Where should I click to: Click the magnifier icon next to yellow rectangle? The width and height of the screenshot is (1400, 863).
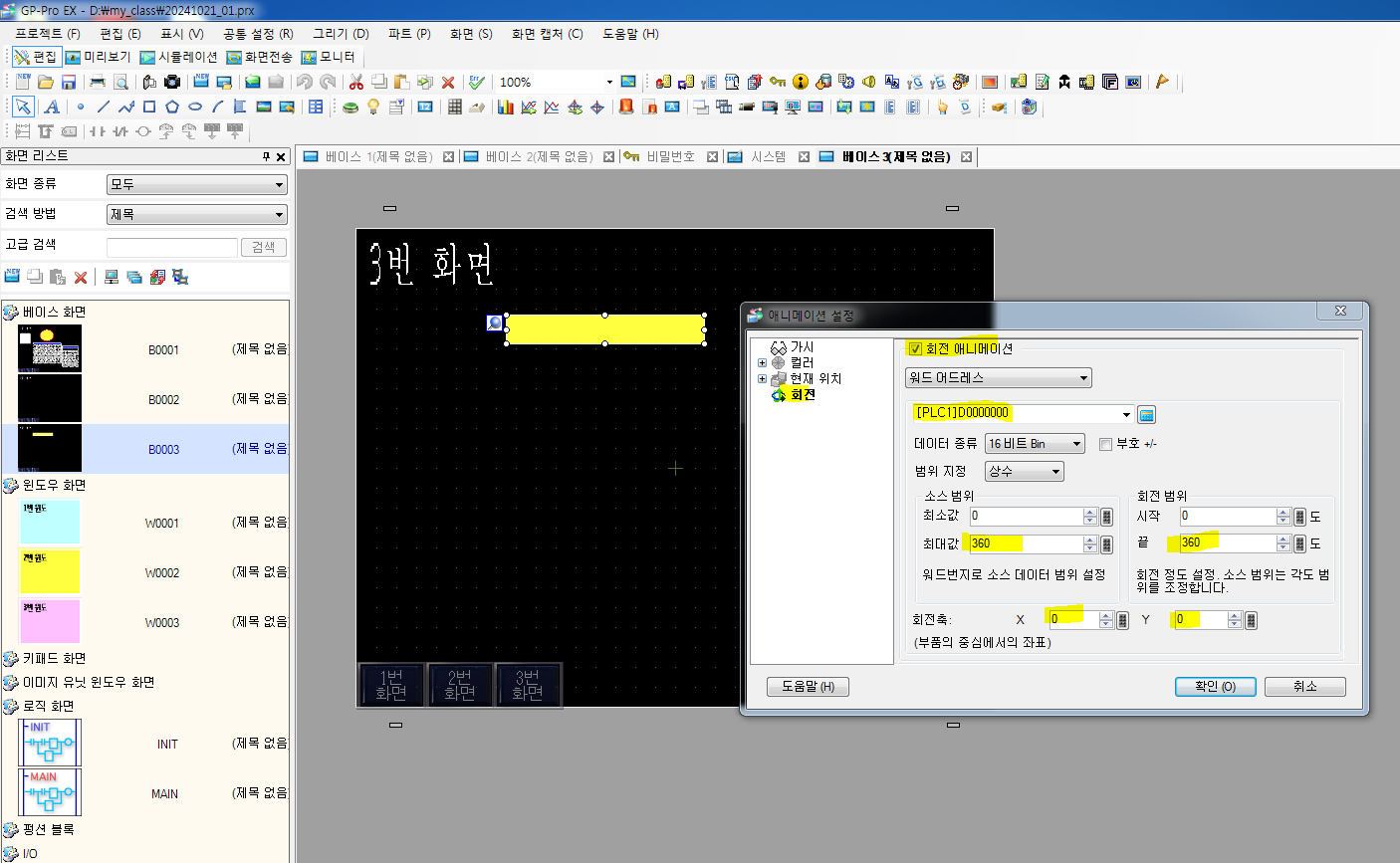coord(494,323)
